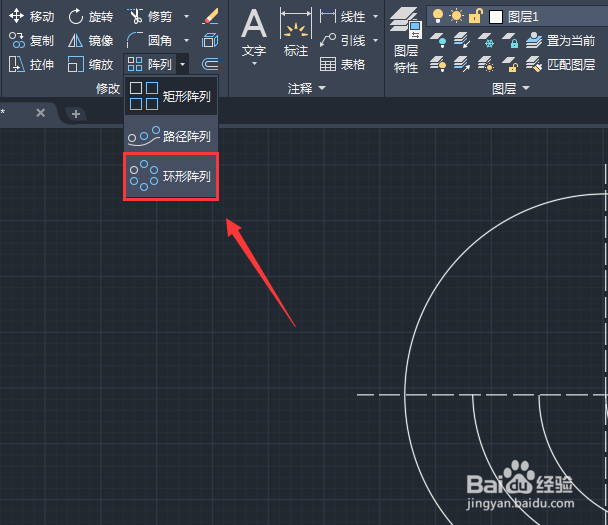Click the layer unisolate icon

pos(461,64)
